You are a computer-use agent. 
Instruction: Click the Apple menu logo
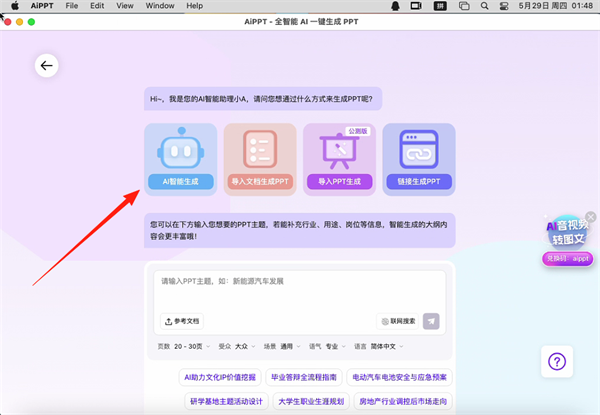[15, 6]
